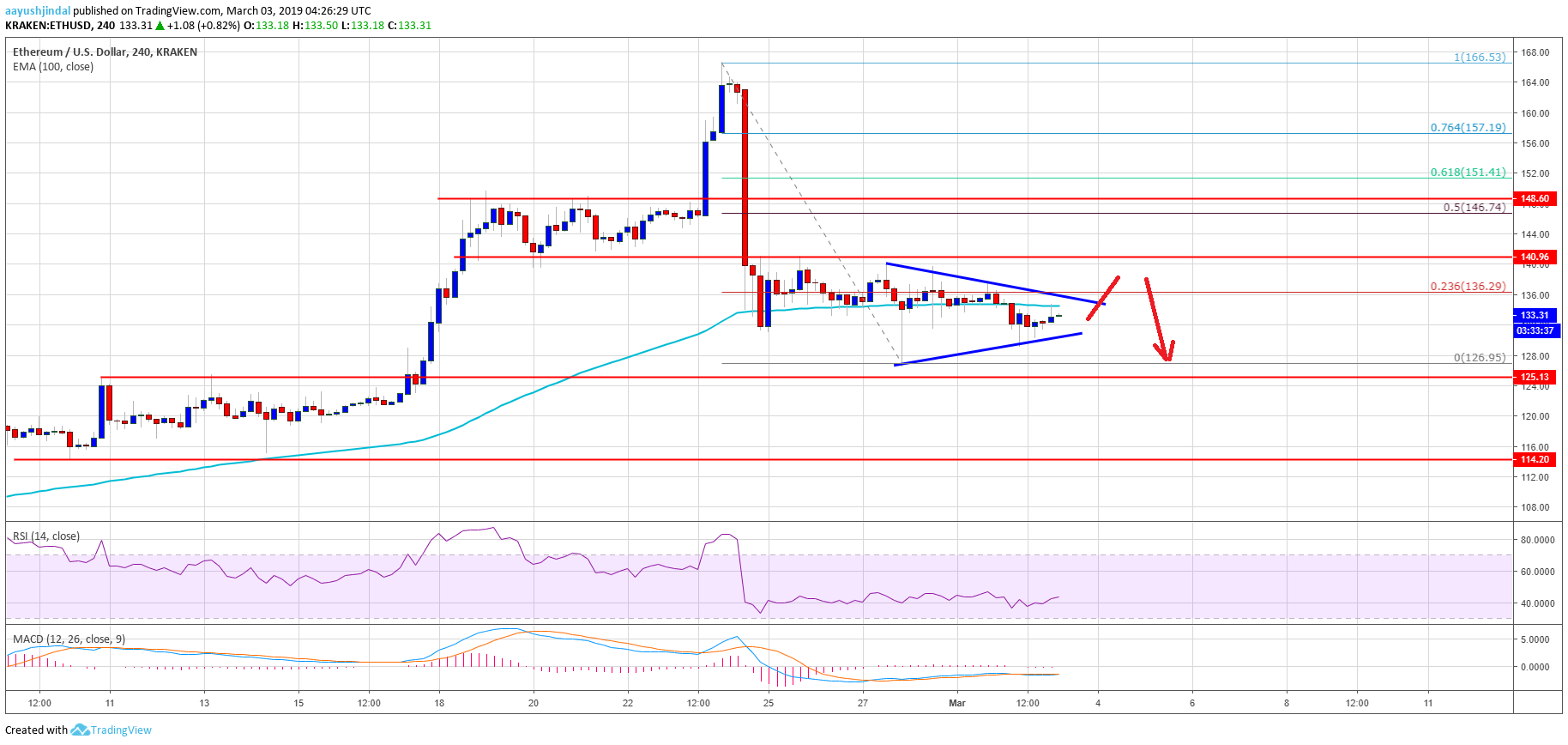The image size is (1568, 745).
Task: Click the 156.00 price axis label
Action: pyautogui.click(x=1535, y=143)
